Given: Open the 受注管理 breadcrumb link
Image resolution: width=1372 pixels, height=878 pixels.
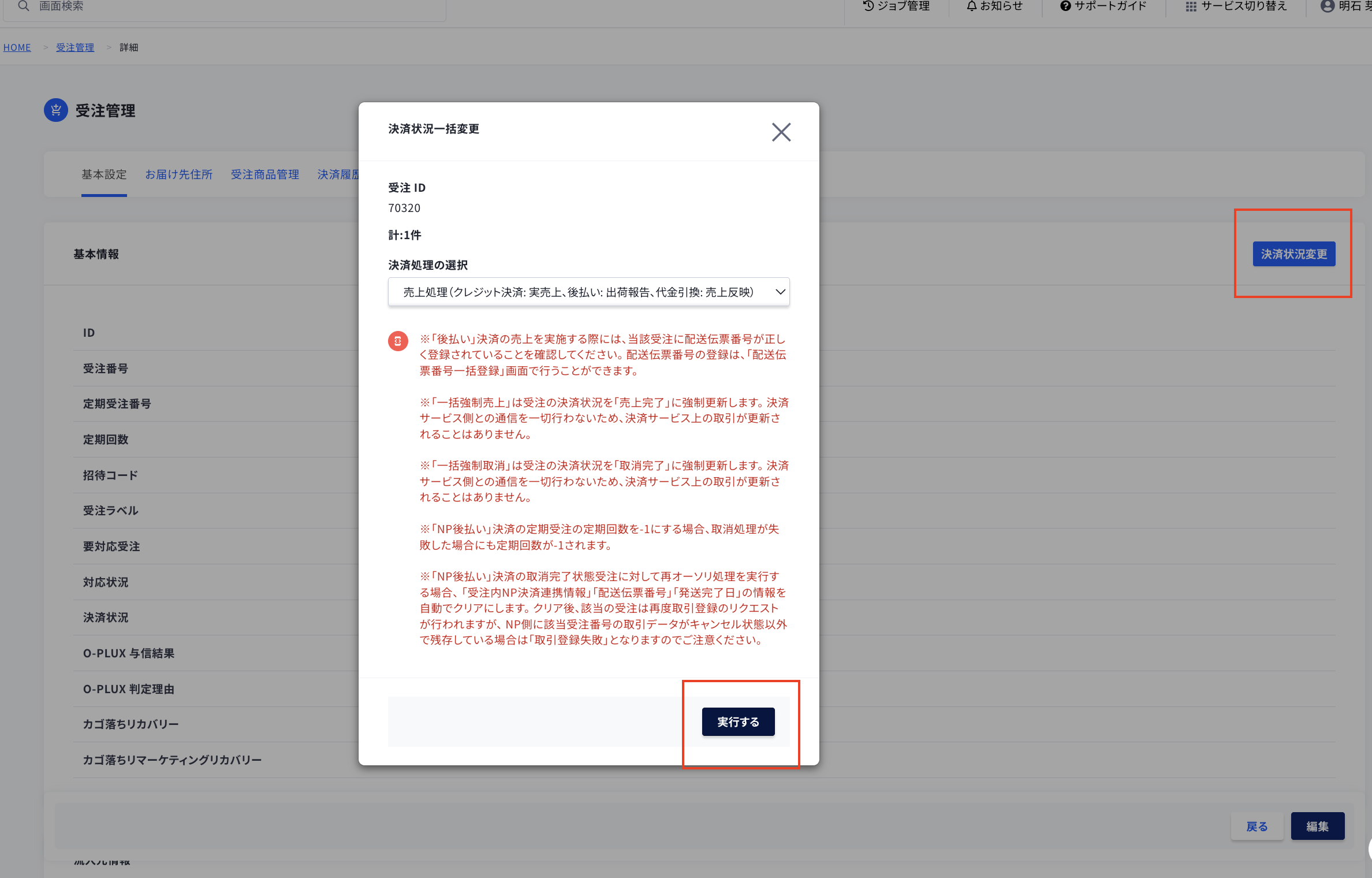Looking at the screenshot, I should [75, 47].
